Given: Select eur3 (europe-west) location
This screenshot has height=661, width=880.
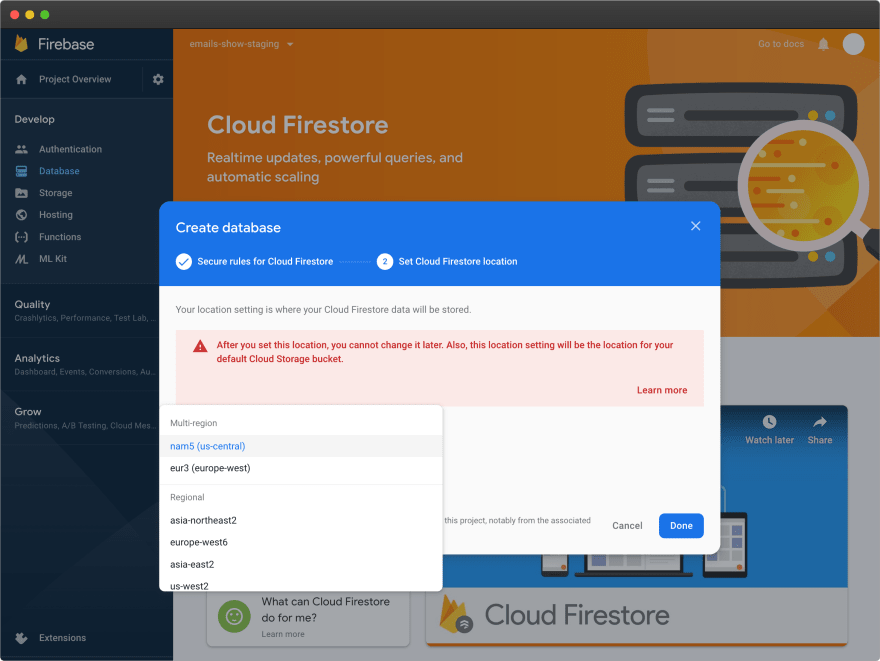Looking at the screenshot, I should point(301,468).
